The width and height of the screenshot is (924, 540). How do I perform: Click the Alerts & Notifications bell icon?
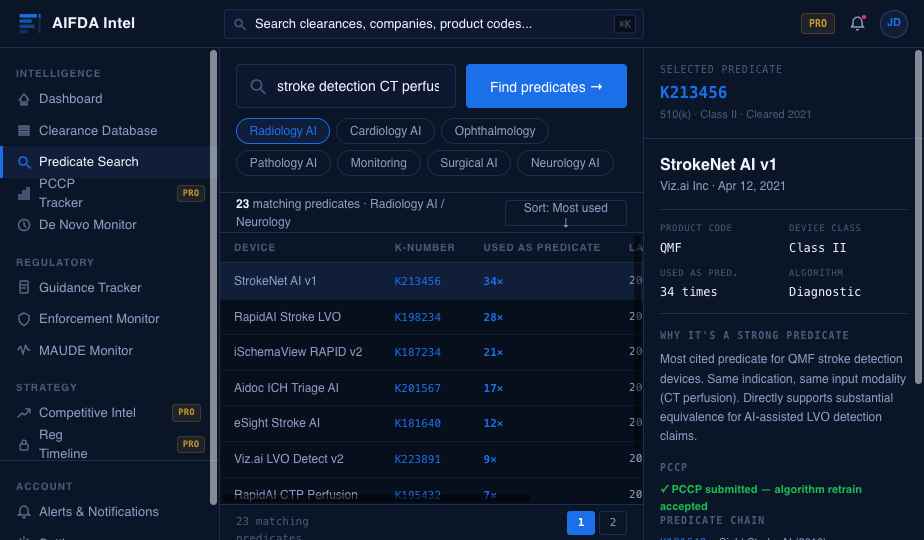[24, 512]
